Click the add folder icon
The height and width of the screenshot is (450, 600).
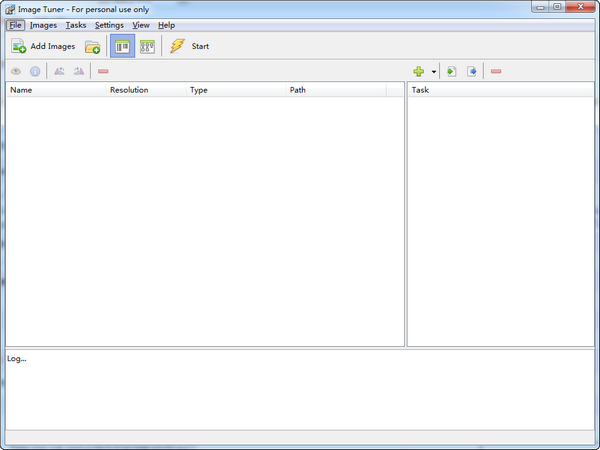point(92,46)
